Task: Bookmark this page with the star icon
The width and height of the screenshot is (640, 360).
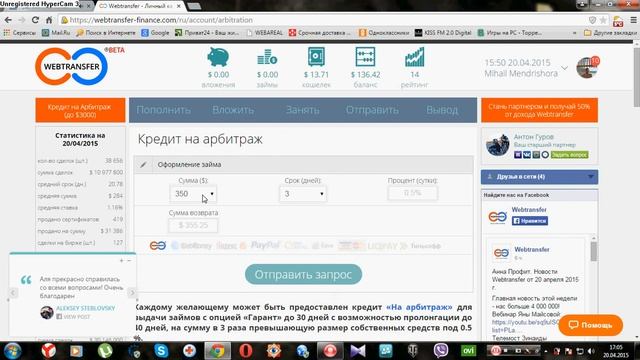Action: 603,20
